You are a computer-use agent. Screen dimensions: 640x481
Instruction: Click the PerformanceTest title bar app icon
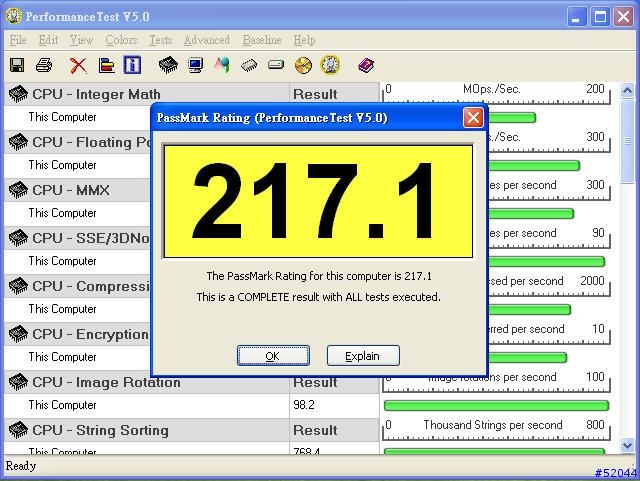pyautogui.click(x=14, y=16)
